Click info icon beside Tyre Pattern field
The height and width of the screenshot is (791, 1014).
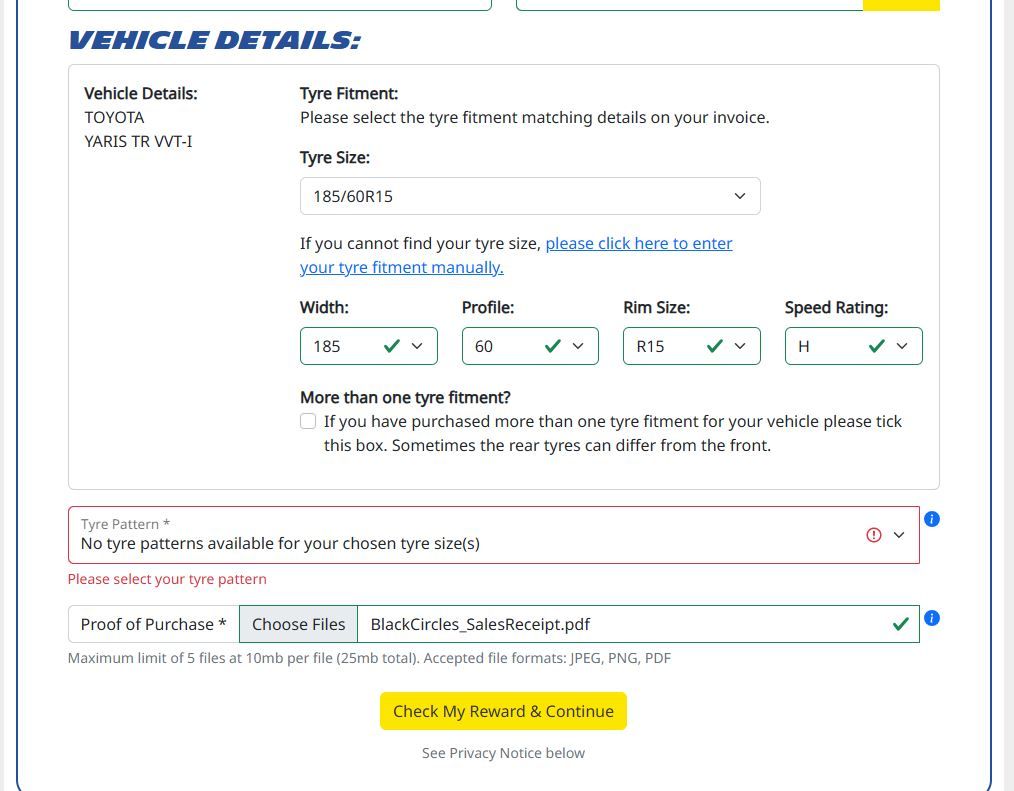point(932,519)
